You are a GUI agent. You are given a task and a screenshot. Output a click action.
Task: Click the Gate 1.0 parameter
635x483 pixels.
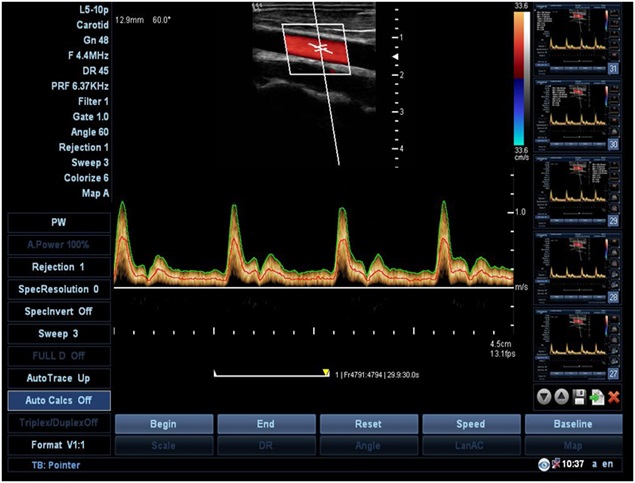91,117
